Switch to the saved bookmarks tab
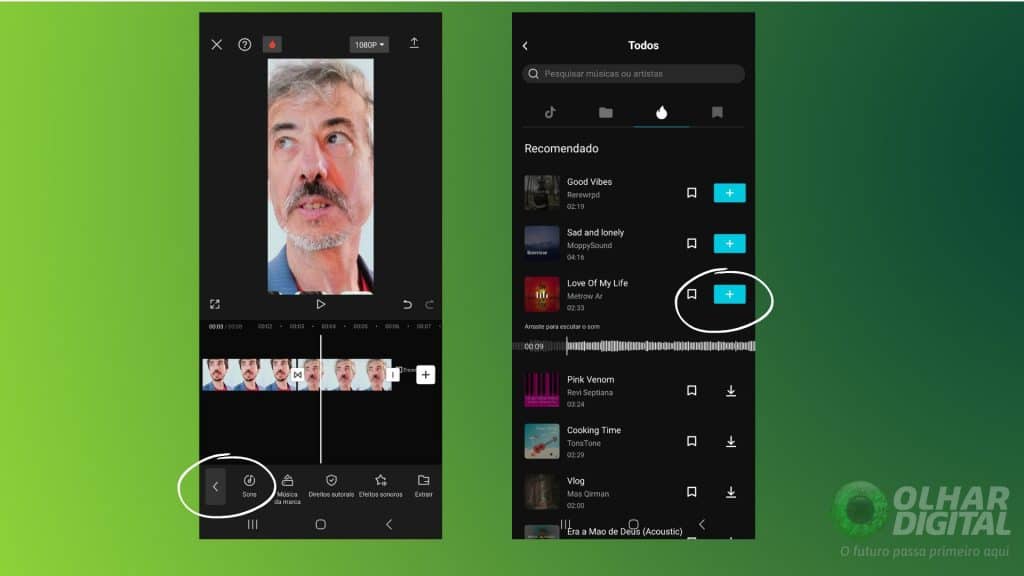The width and height of the screenshot is (1024, 576). tap(717, 113)
